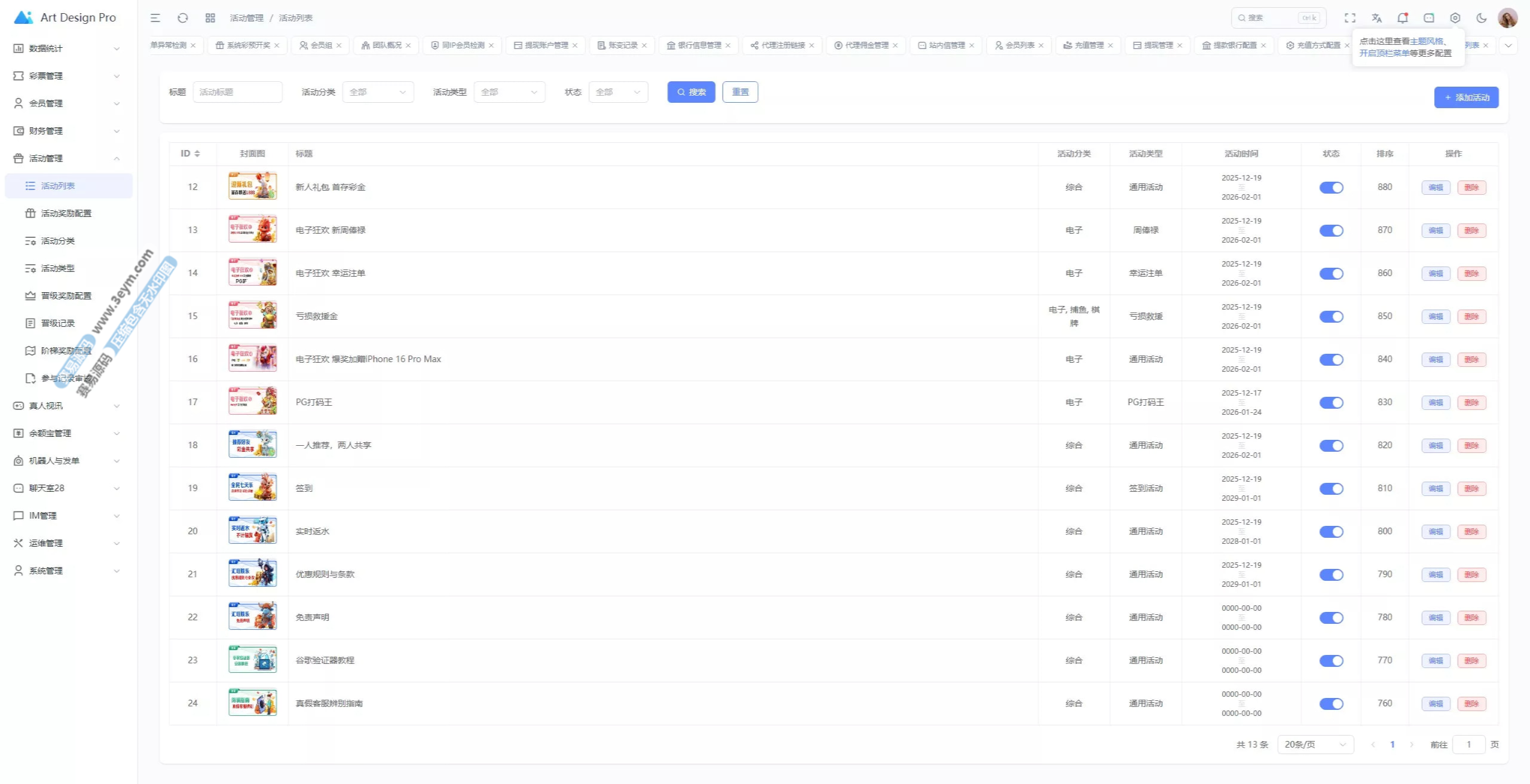The width and height of the screenshot is (1530, 784).
Task: Click the page refresh icon
Action: pyautogui.click(x=183, y=18)
